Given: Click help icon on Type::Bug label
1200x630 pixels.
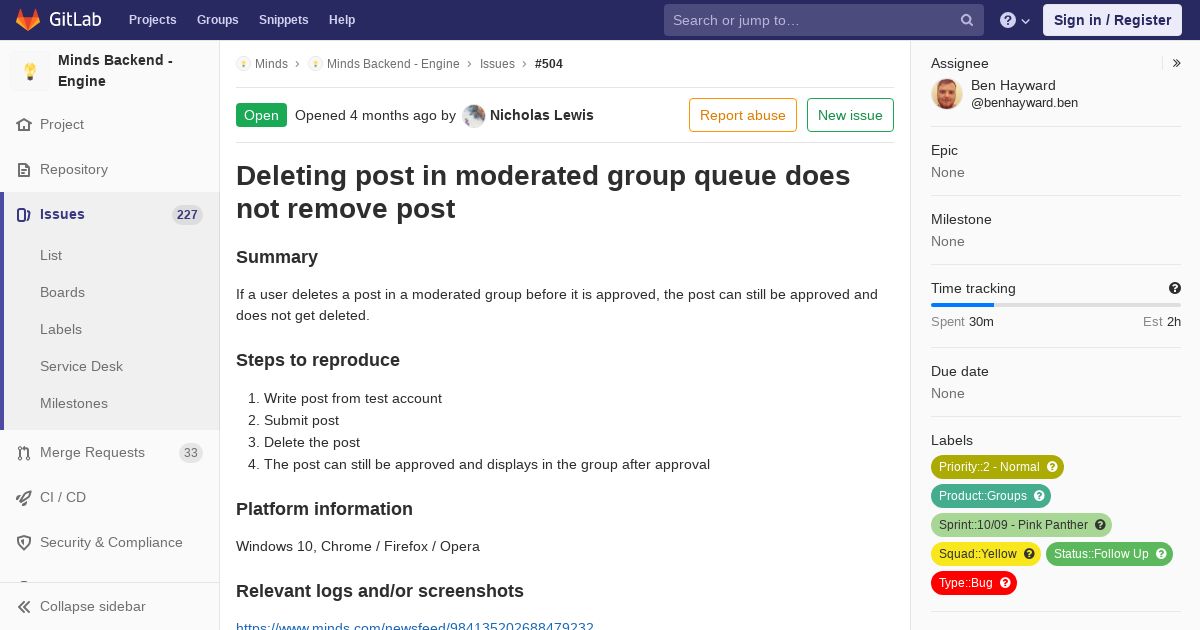Looking at the screenshot, I should pyautogui.click(x=1005, y=583).
